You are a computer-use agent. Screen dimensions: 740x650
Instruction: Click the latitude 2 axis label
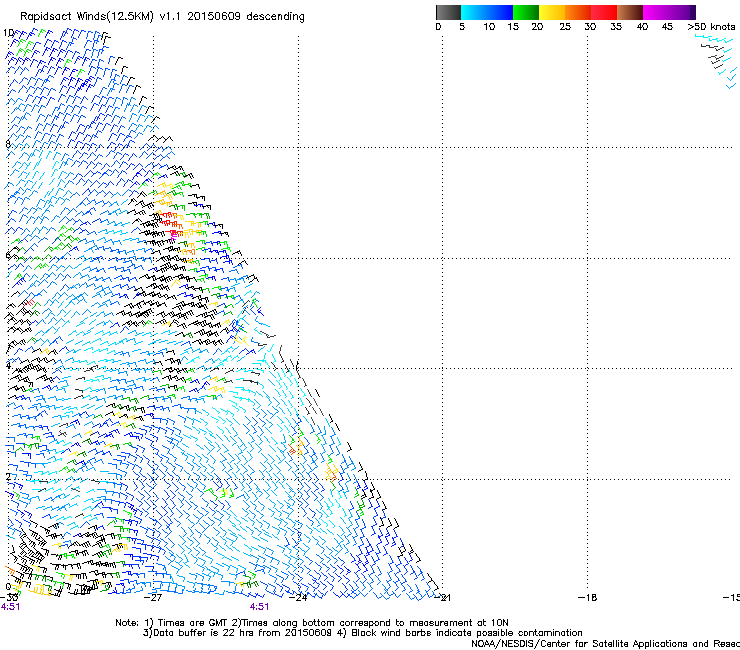coord(8,476)
